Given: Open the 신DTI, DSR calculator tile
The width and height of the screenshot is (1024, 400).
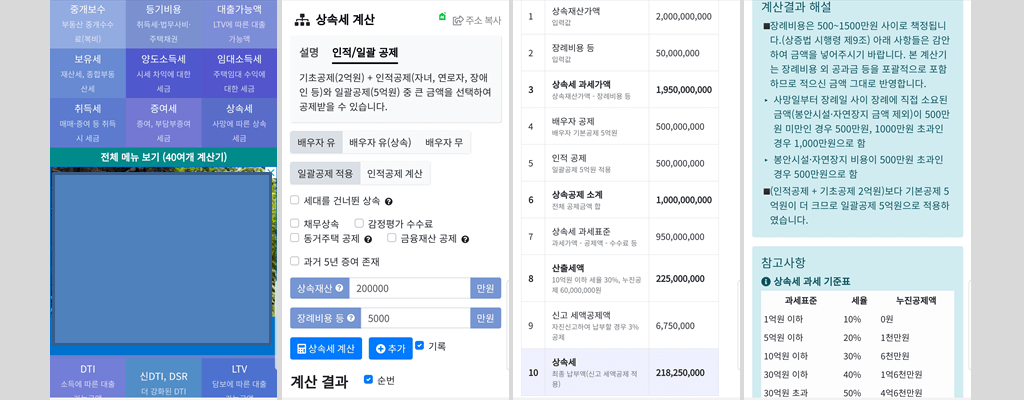Looking at the screenshot, I should pyautogui.click(x=163, y=377).
